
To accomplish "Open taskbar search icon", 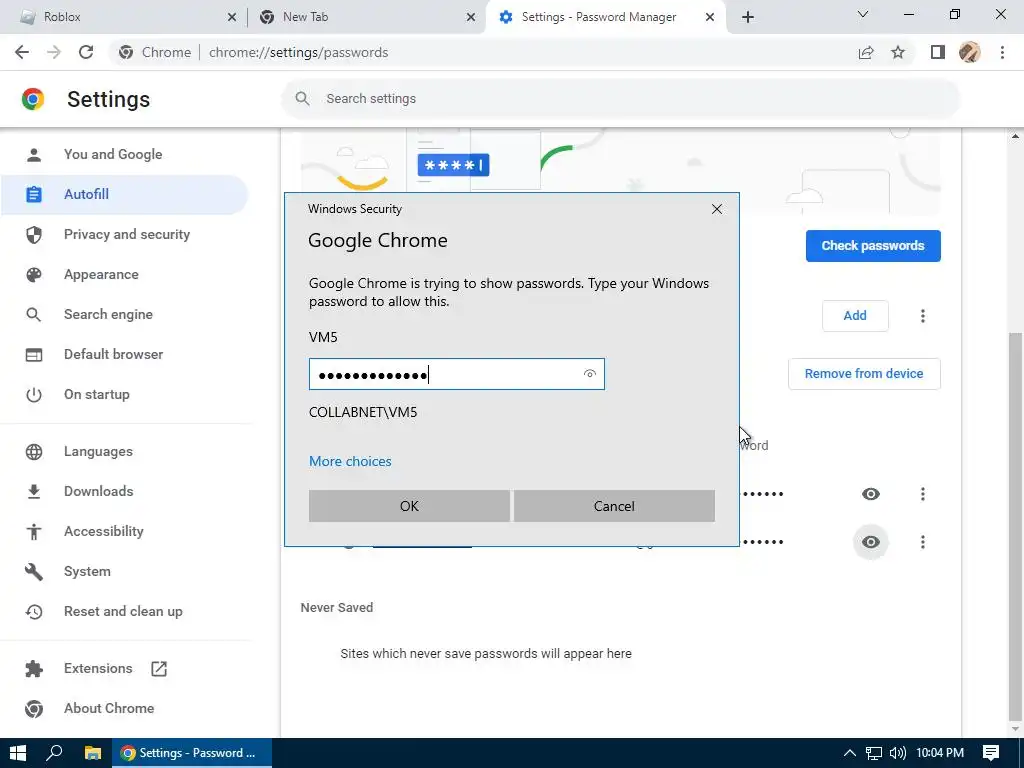I will pyautogui.click(x=54, y=753).
